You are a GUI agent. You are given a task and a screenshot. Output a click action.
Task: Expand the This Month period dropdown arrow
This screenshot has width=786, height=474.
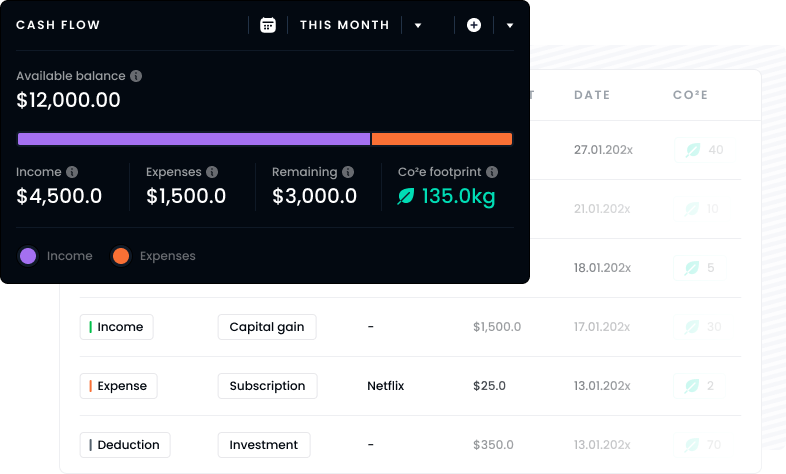pyautogui.click(x=418, y=26)
